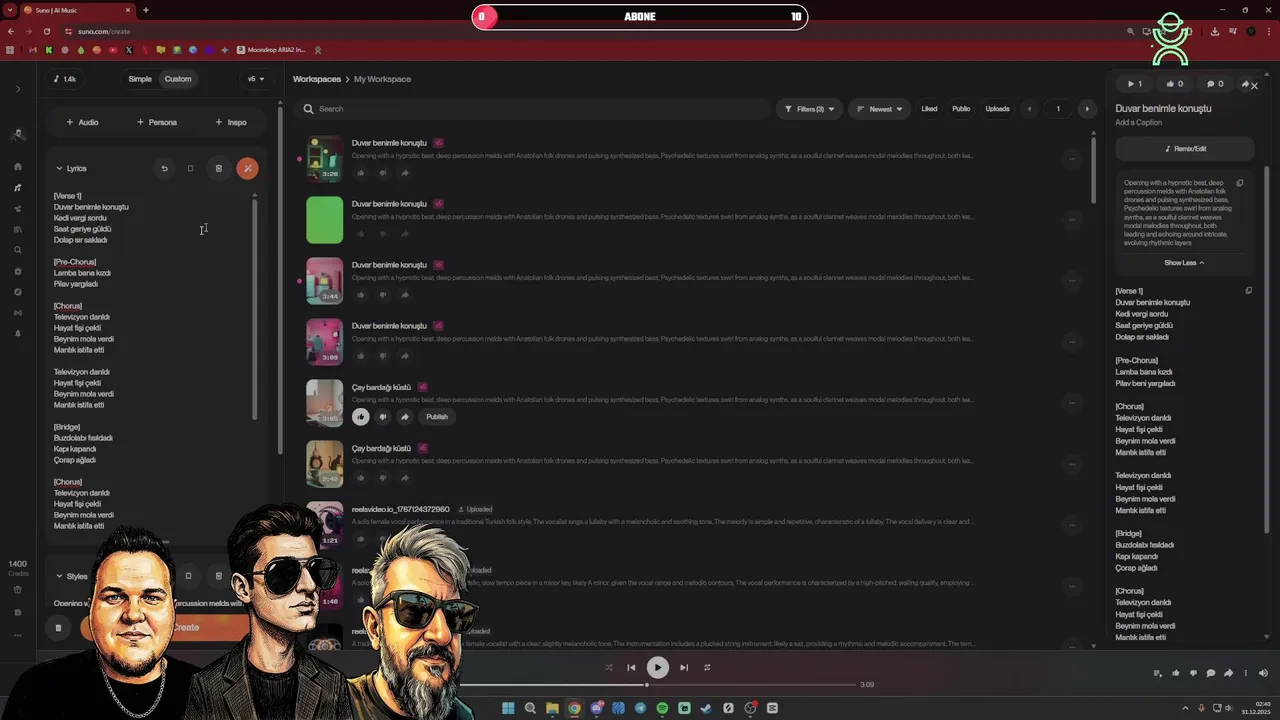Undo lyrics change with the undo icon
The image size is (1280, 720).
[164, 168]
